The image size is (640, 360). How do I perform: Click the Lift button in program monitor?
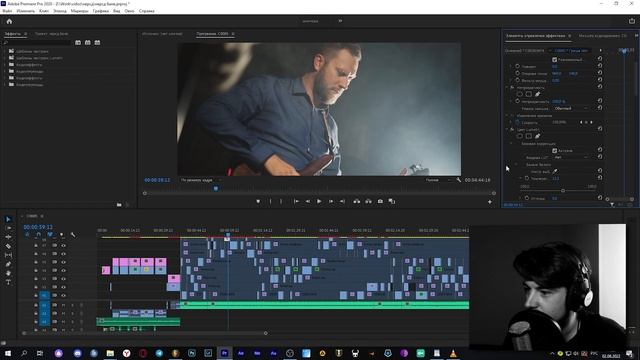point(357,201)
